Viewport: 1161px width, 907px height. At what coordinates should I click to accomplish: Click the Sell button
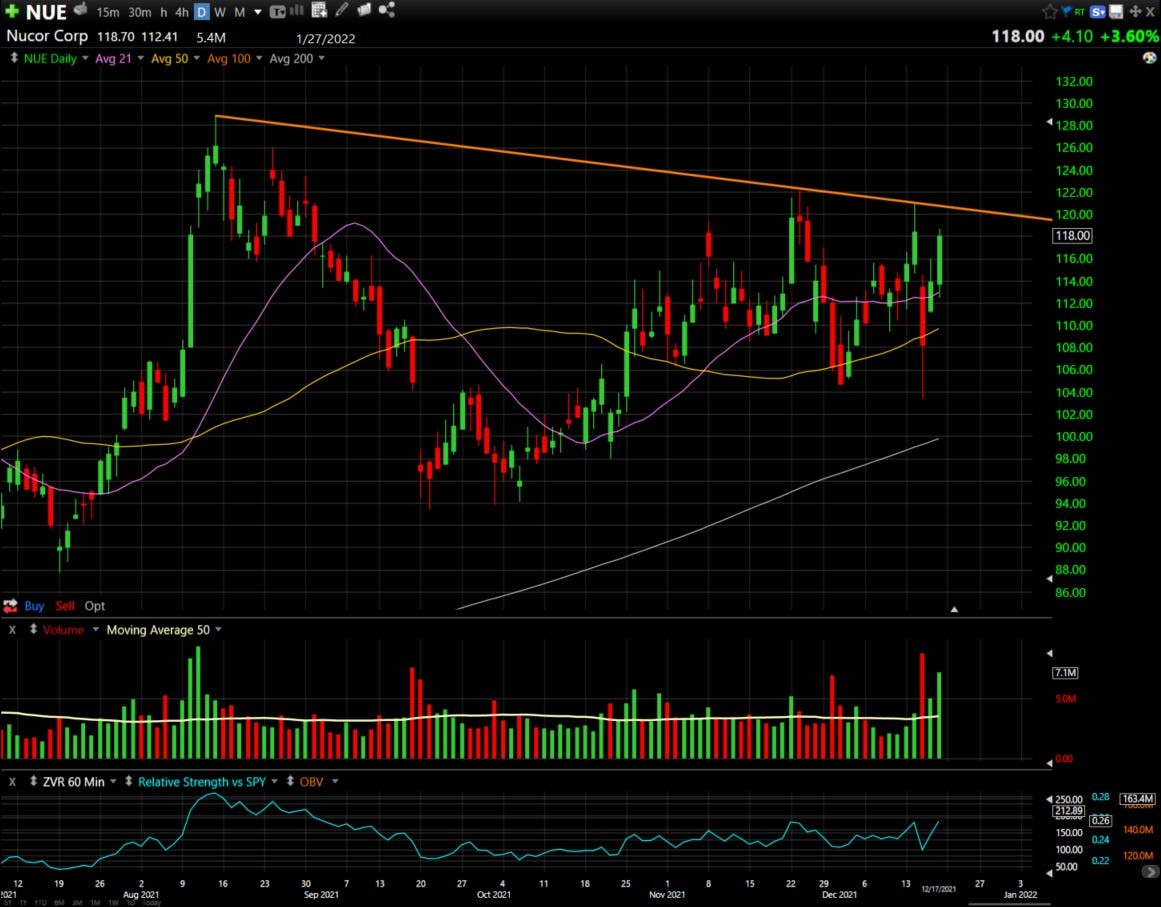point(65,606)
